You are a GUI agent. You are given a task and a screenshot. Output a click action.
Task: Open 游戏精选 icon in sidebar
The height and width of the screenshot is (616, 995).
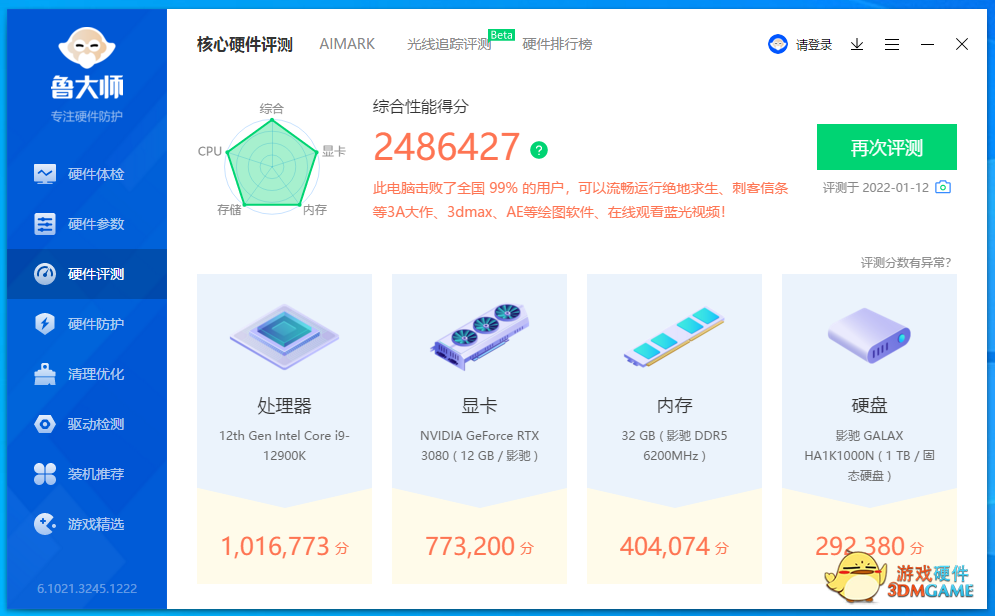pyautogui.click(x=44, y=524)
